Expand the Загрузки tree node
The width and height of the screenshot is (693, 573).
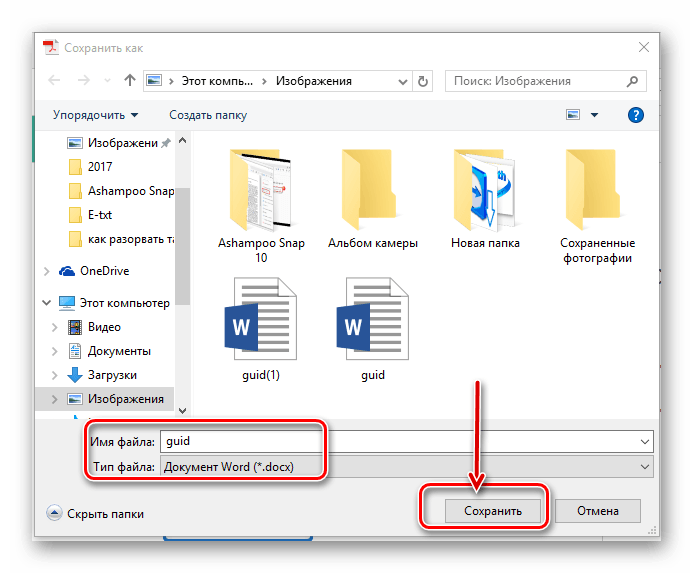click(54, 375)
